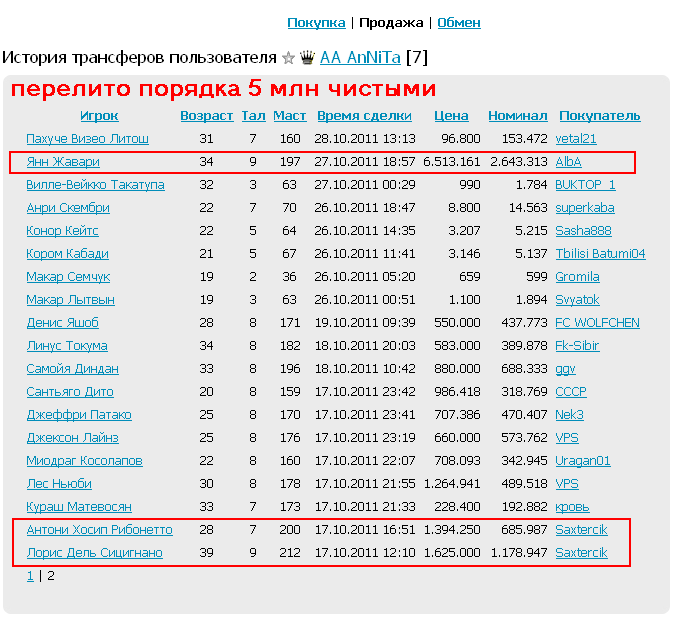Open buyer vetal21 profile
Screen dimensions: 680x620
click(576, 139)
